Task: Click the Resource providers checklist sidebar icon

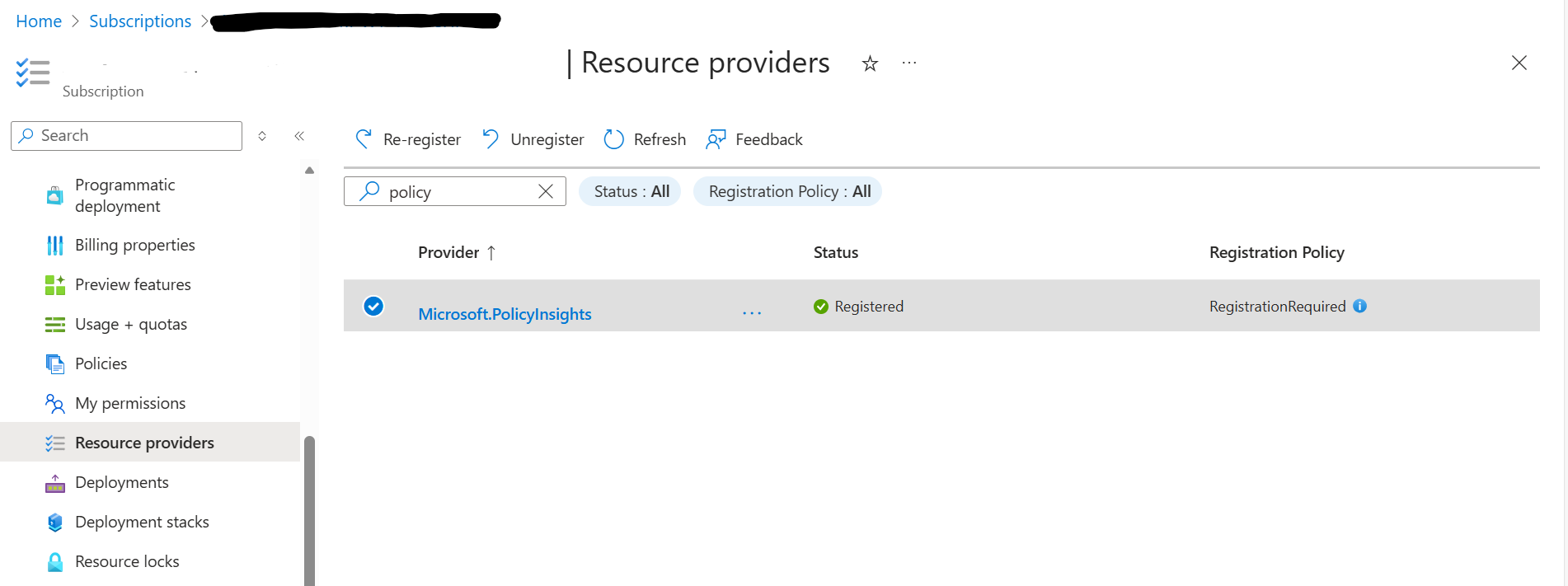Action: pyautogui.click(x=55, y=443)
